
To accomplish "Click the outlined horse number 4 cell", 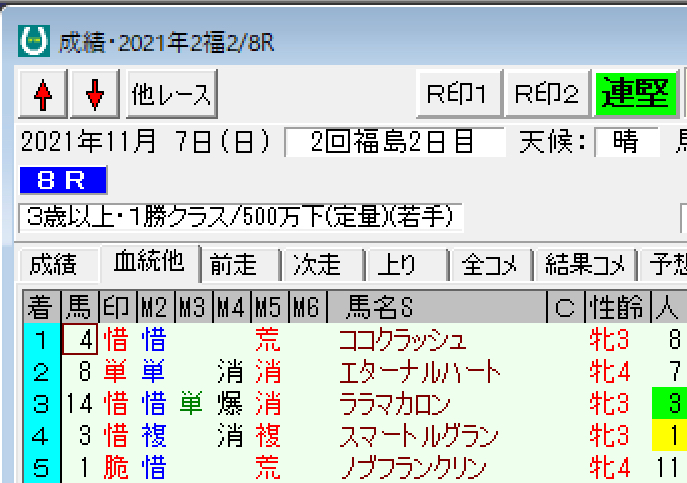I will click(80, 339).
